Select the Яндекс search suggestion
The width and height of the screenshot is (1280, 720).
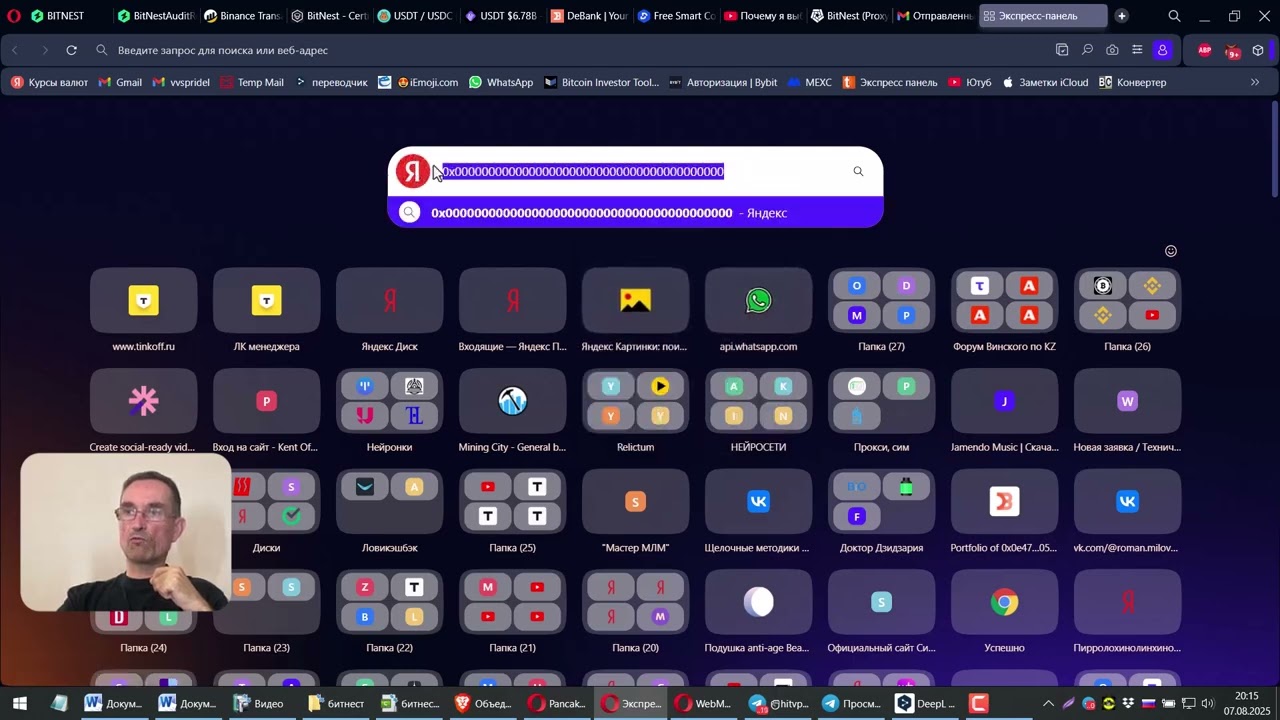point(635,212)
